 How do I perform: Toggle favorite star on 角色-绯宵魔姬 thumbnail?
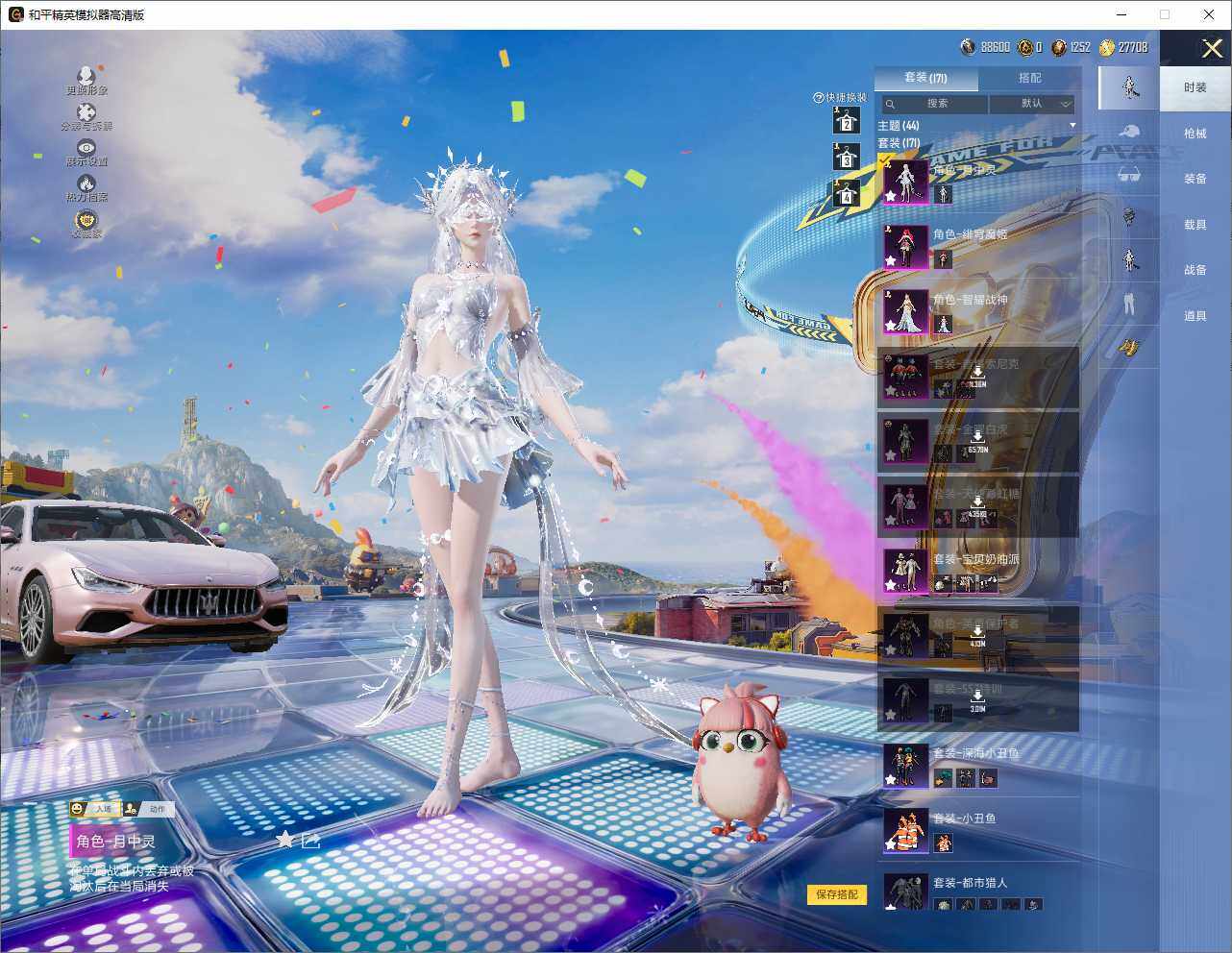tap(891, 261)
